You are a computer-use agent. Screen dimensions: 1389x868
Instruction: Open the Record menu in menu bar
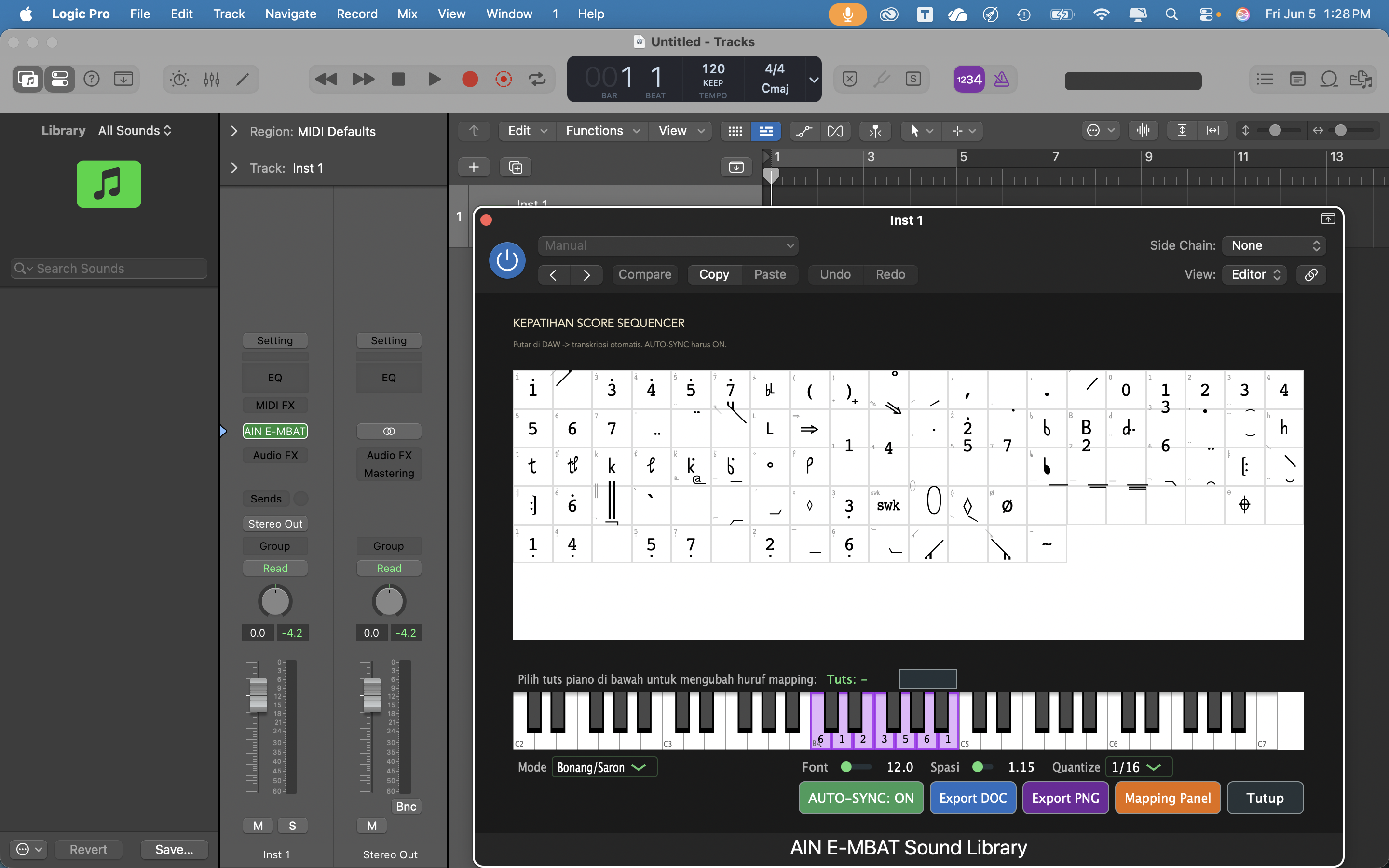pos(356,14)
